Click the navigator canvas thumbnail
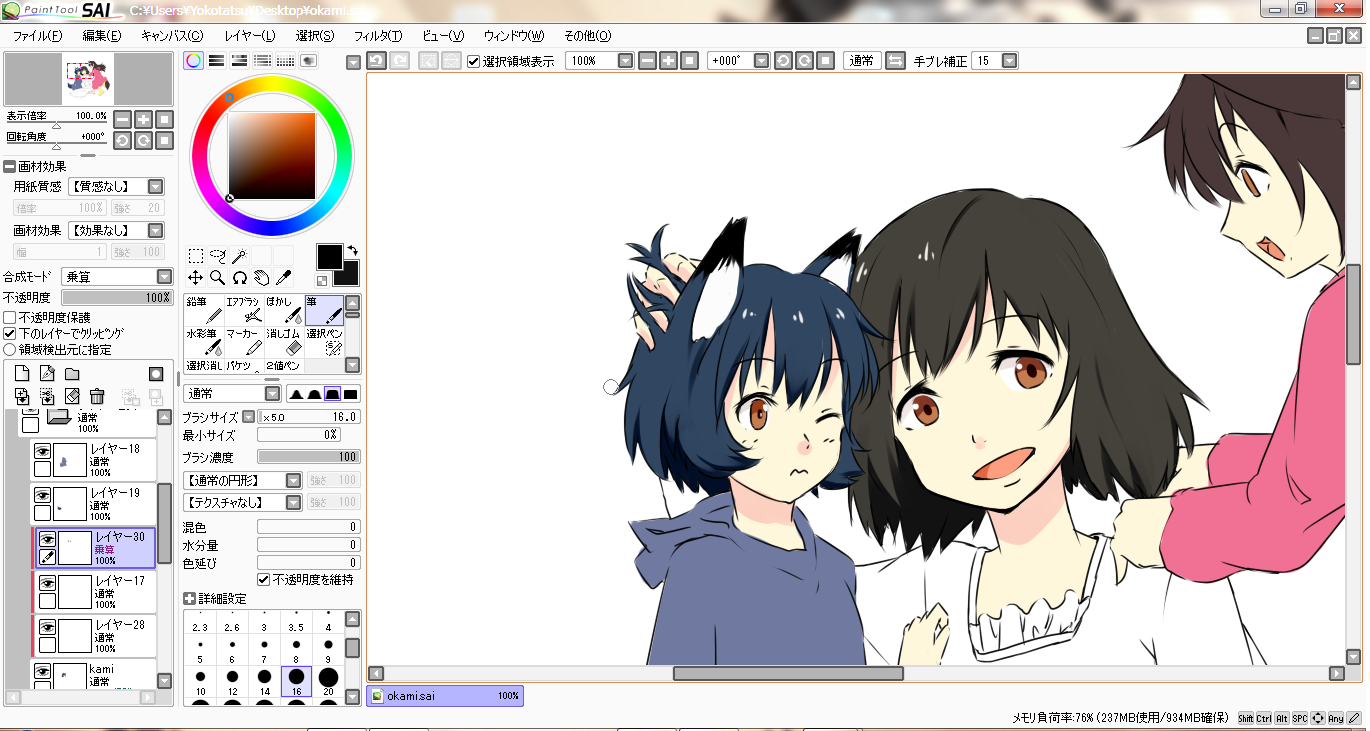Viewport: 1370px width, 731px height. pyautogui.click(x=87, y=79)
